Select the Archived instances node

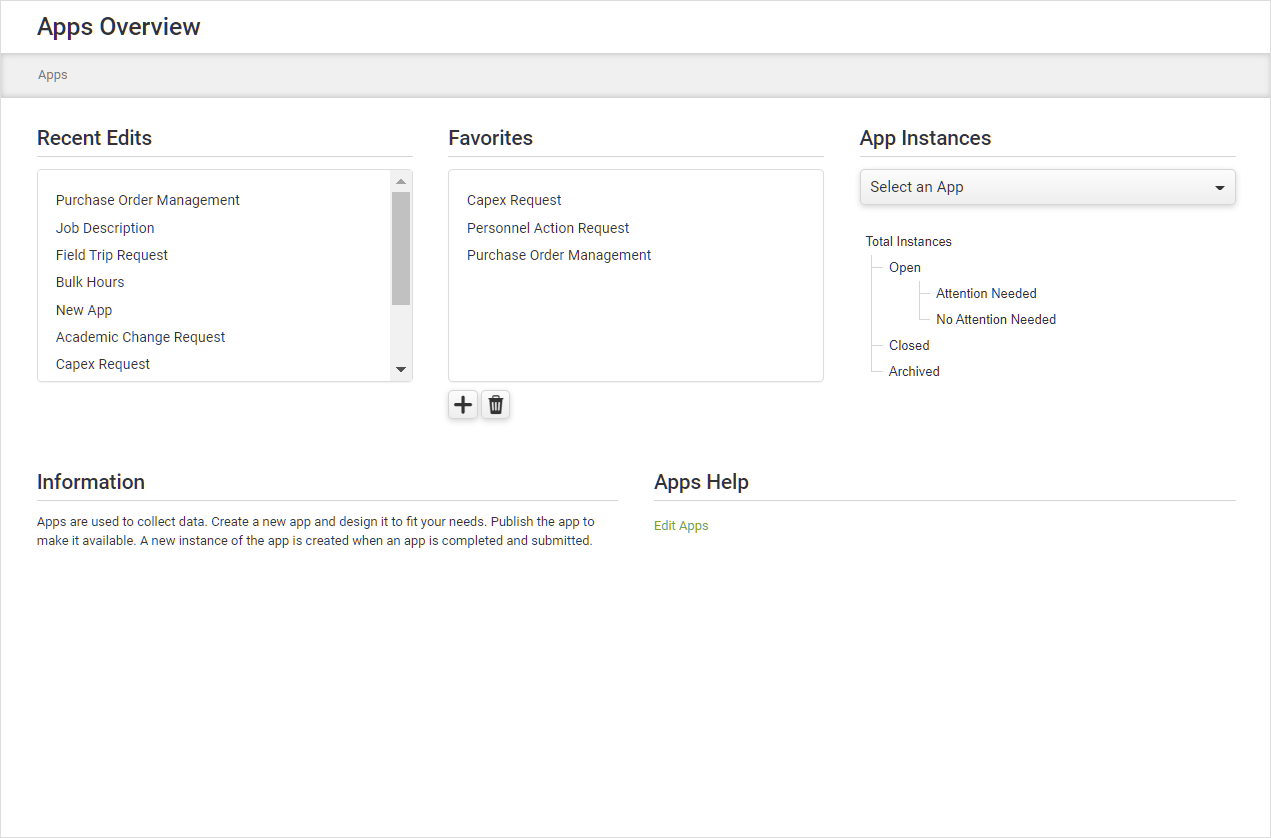coord(914,371)
